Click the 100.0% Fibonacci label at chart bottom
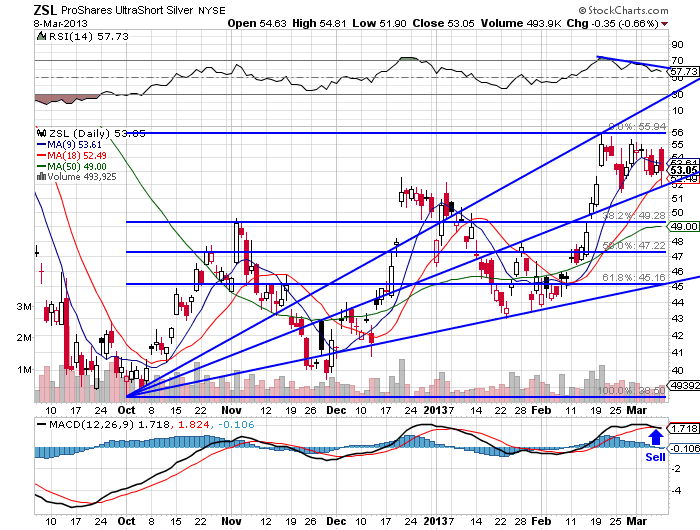The height and width of the screenshot is (530, 700). pos(631,391)
